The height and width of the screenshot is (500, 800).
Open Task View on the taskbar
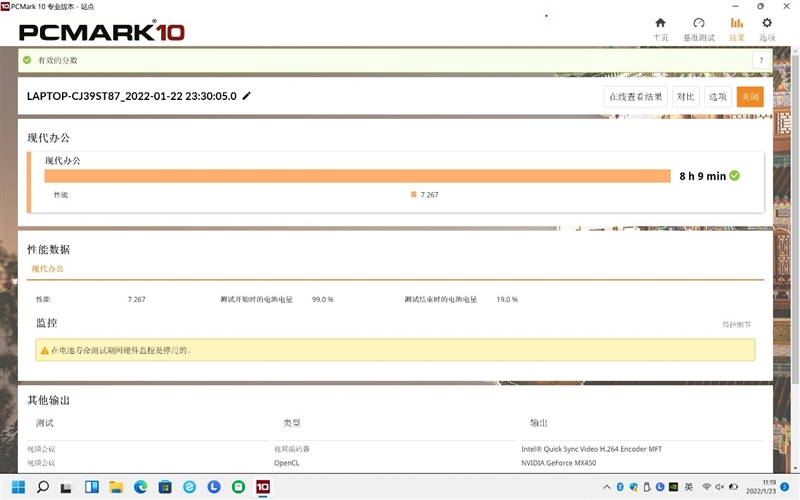66,488
